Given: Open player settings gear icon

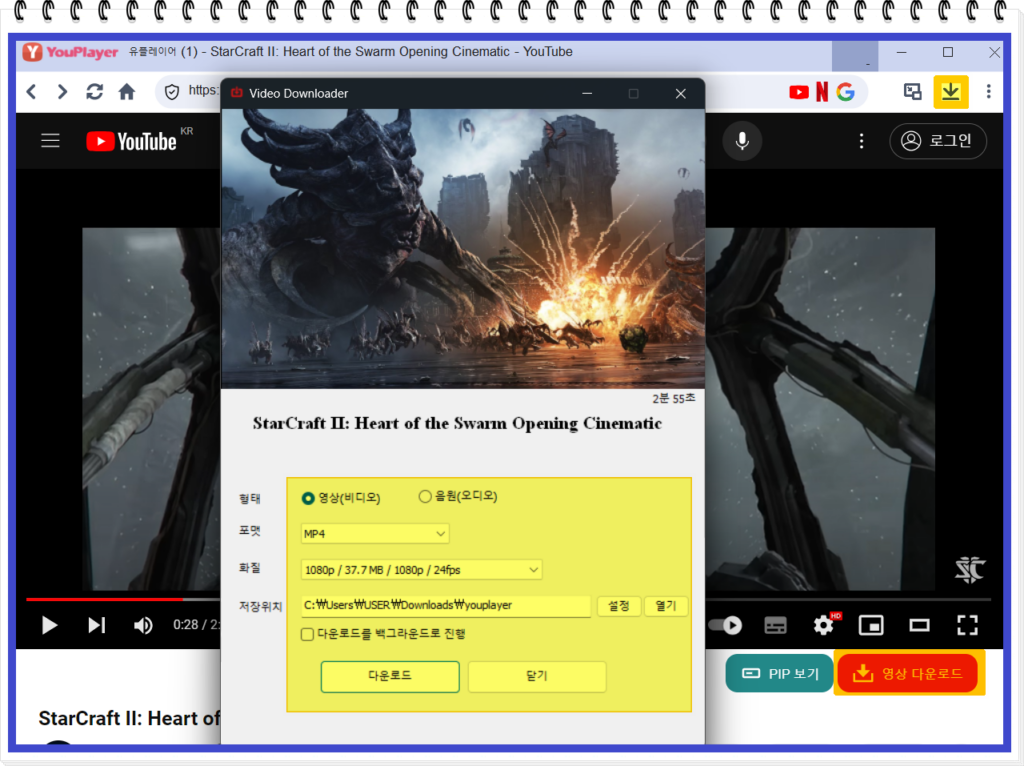Looking at the screenshot, I should tap(824, 626).
